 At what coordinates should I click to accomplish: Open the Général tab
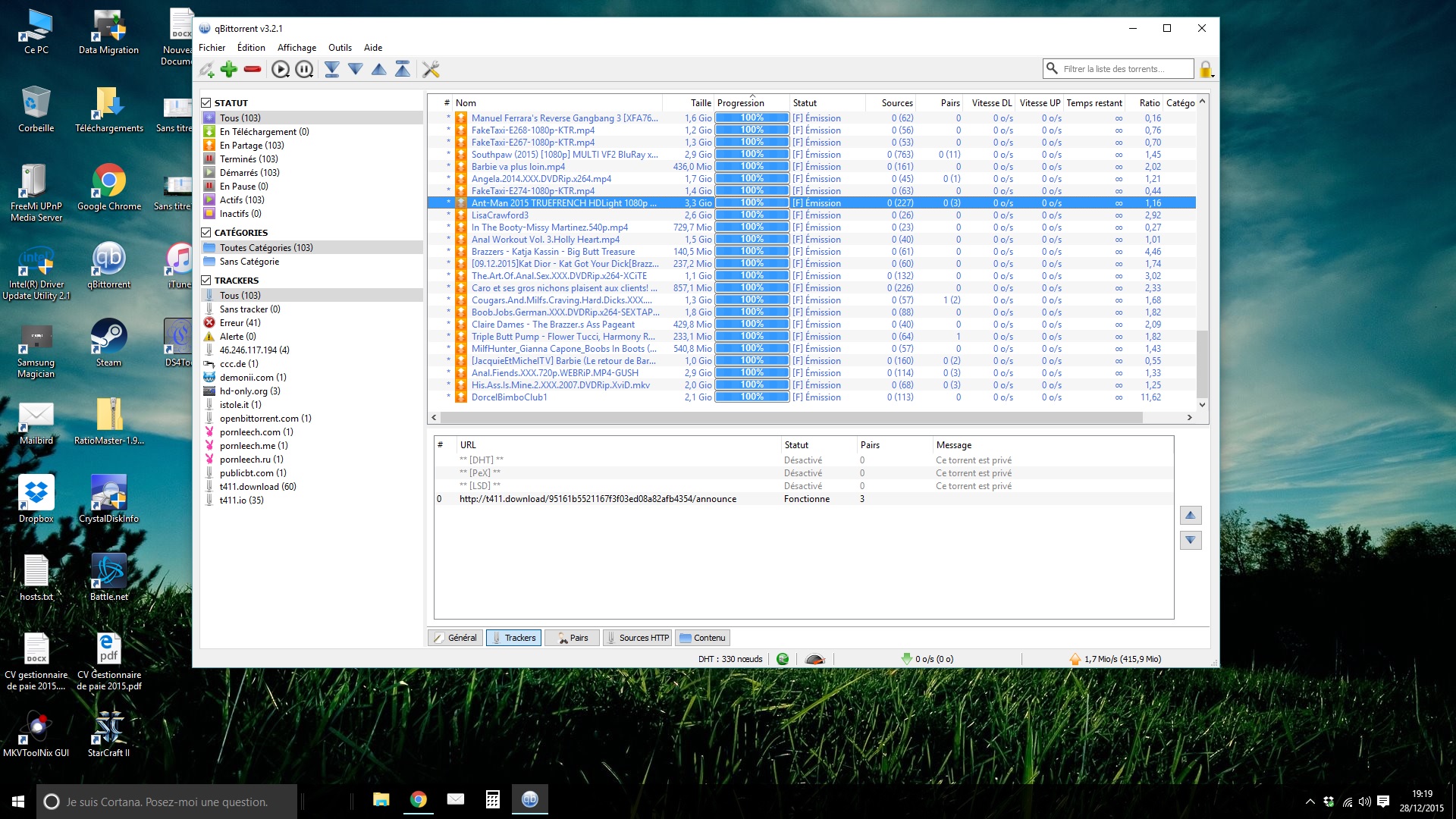pyautogui.click(x=456, y=638)
